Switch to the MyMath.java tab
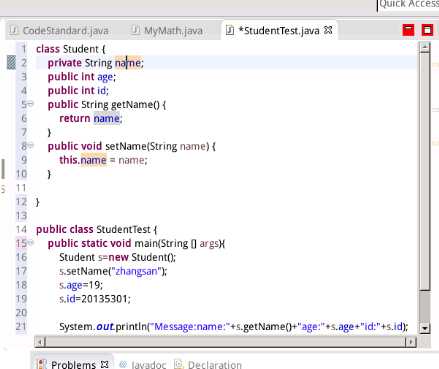Image resolution: width=439 pixels, height=369 pixels. coord(167,31)
